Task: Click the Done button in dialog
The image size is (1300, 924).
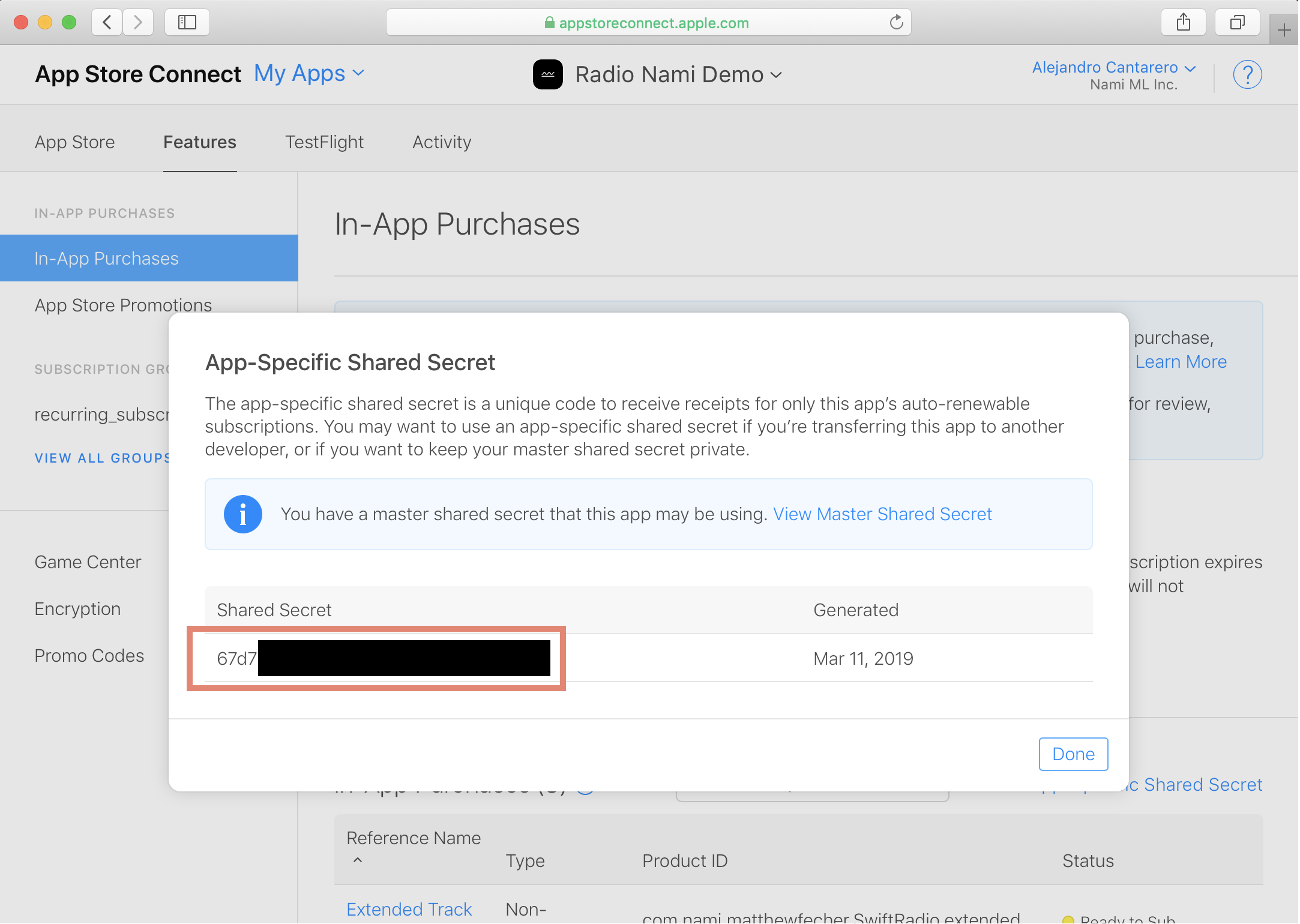Action: click(1073, 754)
